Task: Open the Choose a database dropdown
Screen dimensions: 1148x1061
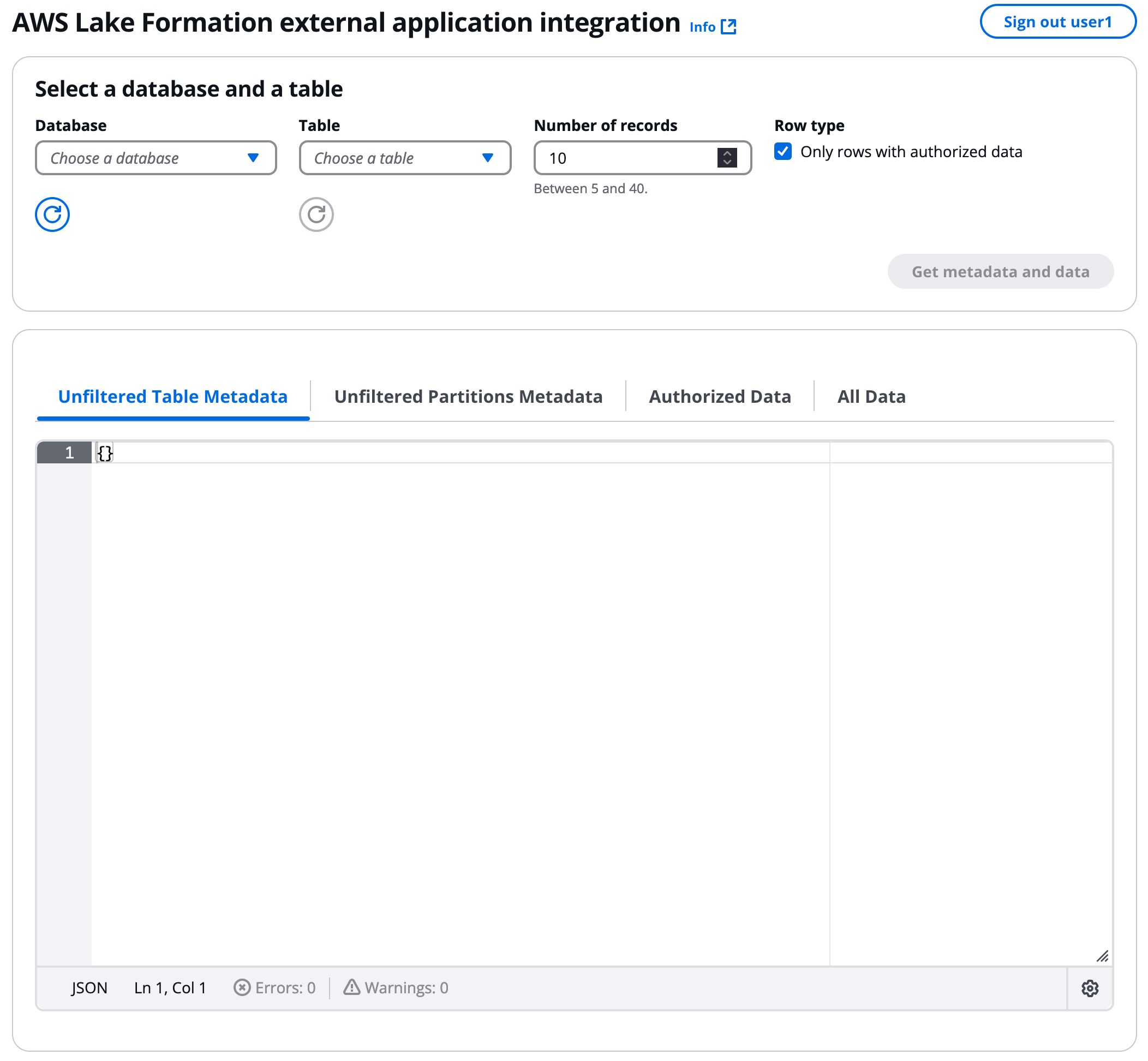Action: pos(155,158)
